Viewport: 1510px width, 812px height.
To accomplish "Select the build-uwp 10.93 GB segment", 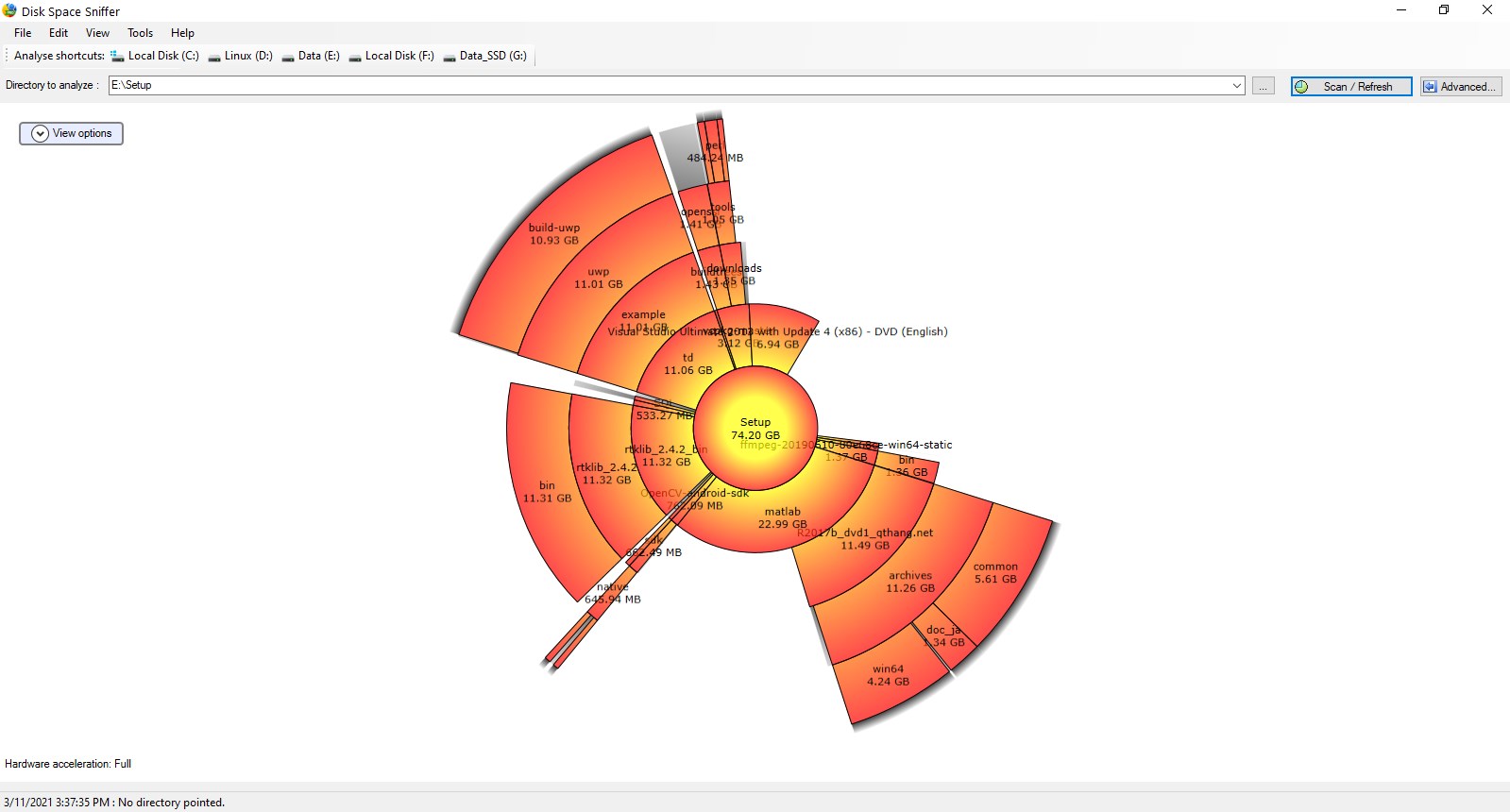I will click(x=553, y=233).
